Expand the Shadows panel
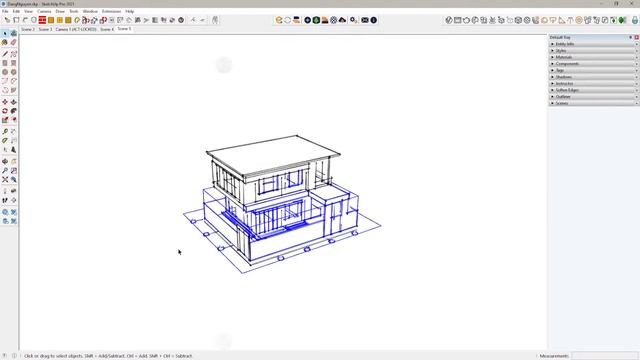 point(593,77)
